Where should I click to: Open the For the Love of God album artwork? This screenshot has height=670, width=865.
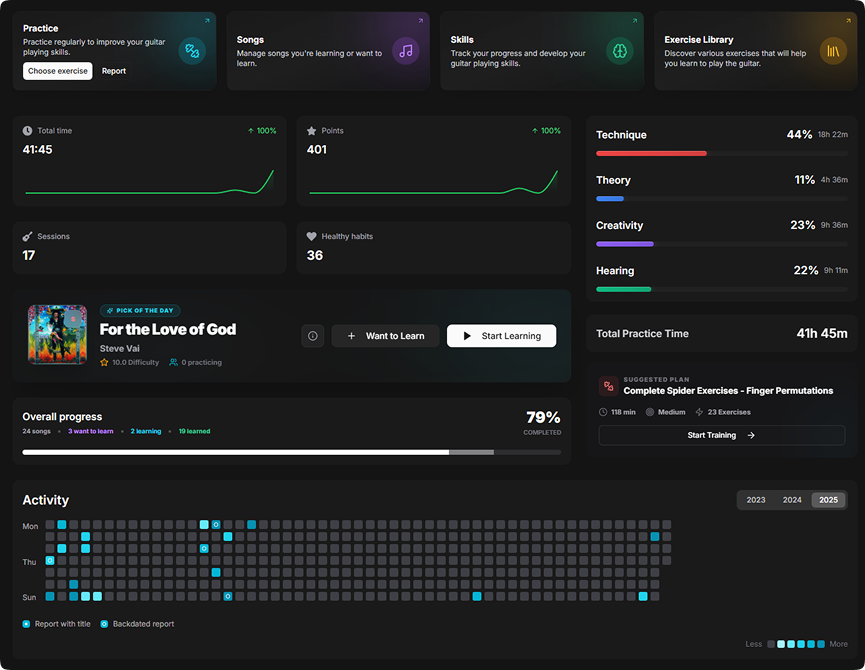pyautogui.click(x=57, y=336)
